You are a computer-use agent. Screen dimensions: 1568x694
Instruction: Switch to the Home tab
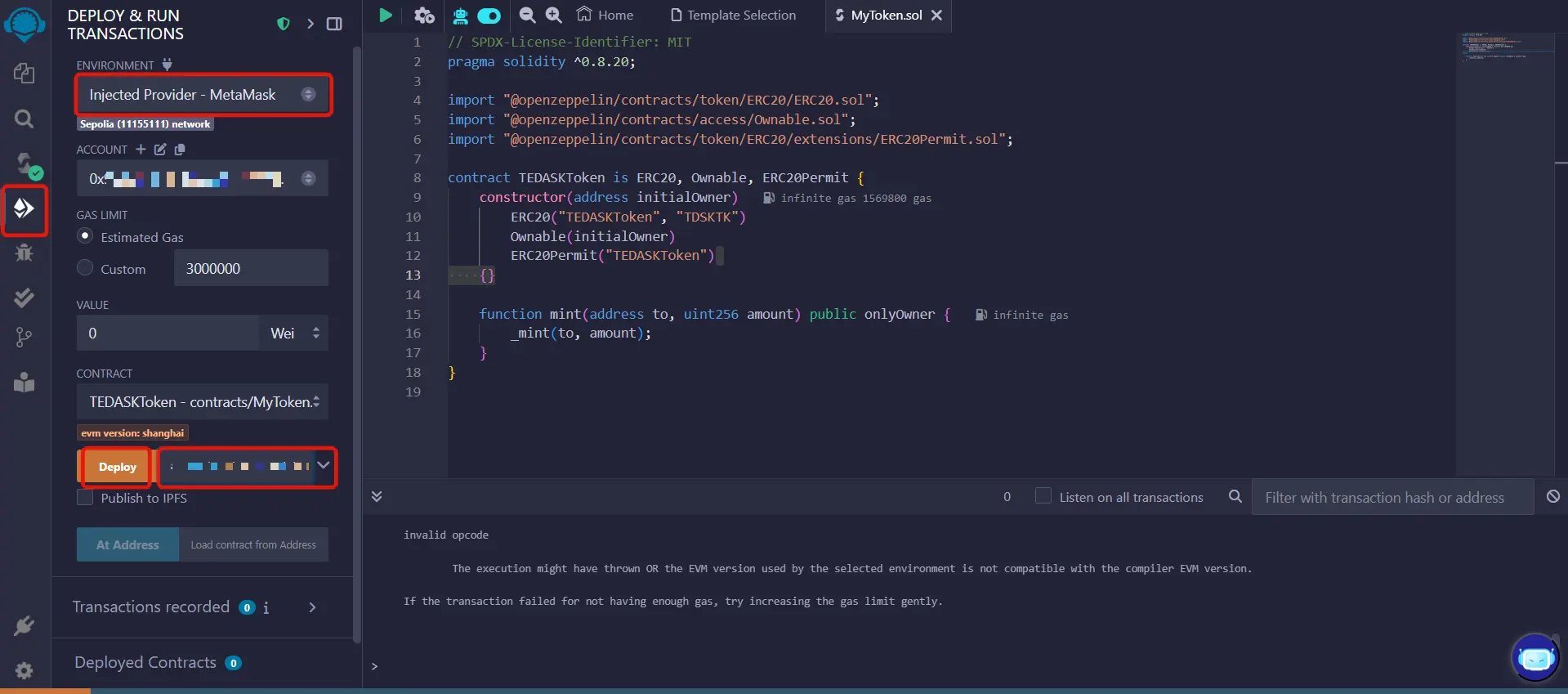tap(605, 15)
